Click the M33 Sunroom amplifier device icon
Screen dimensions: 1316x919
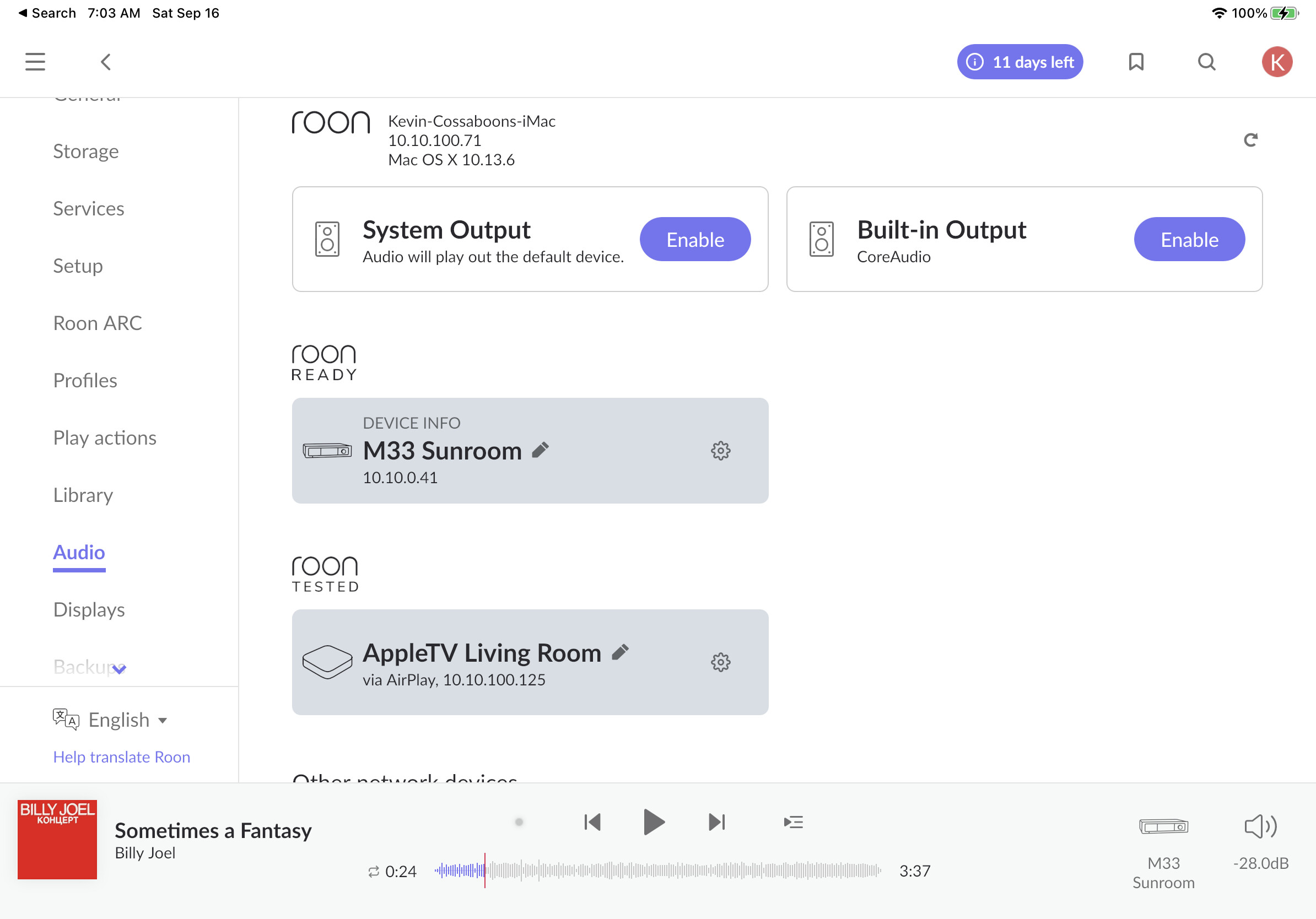pyautogui.click(x=327, y=451)
